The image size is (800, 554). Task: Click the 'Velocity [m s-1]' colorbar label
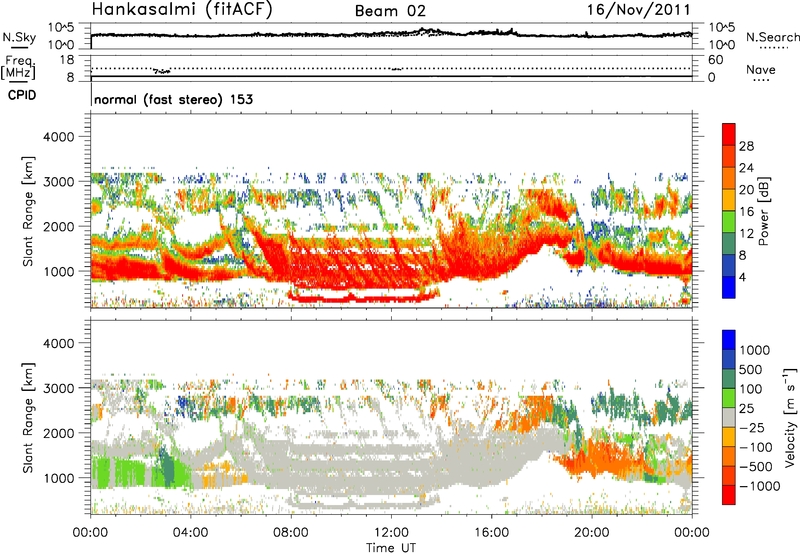coord(790,416)
